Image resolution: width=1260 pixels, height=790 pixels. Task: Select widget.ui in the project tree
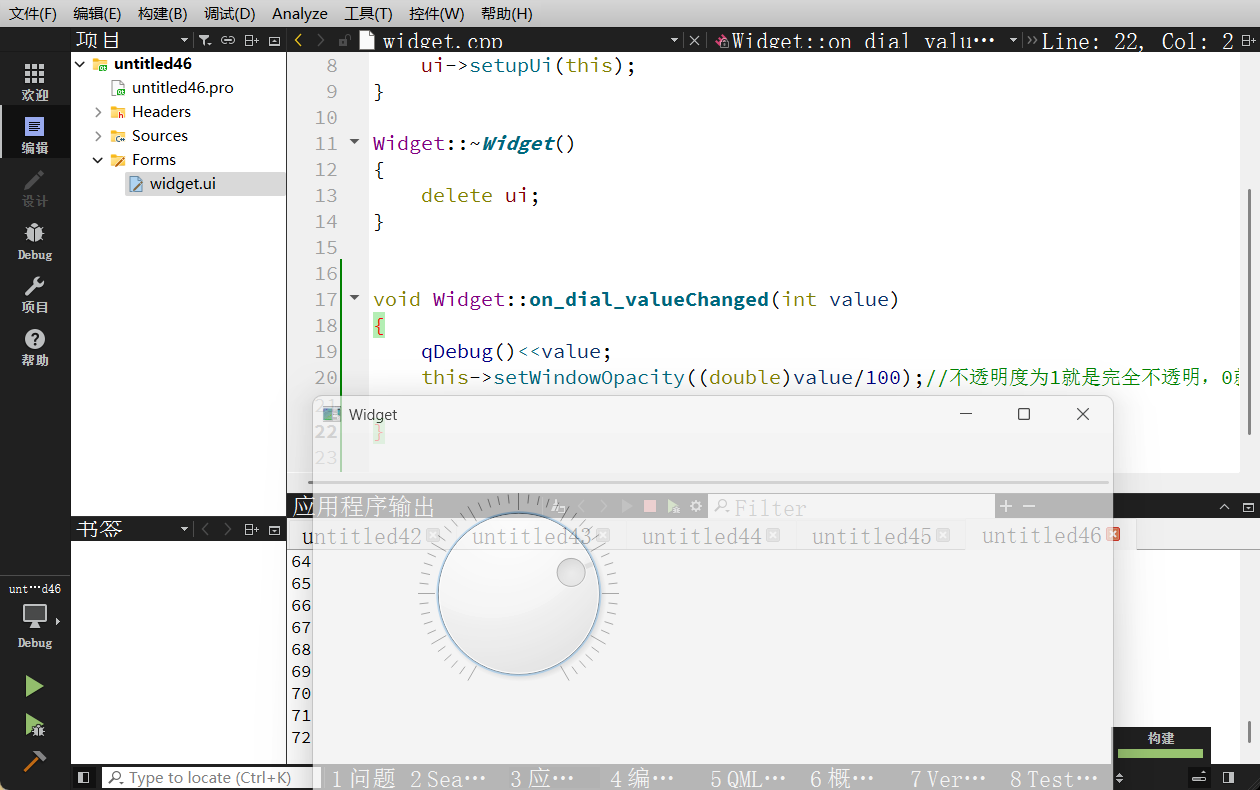(182, 184)
